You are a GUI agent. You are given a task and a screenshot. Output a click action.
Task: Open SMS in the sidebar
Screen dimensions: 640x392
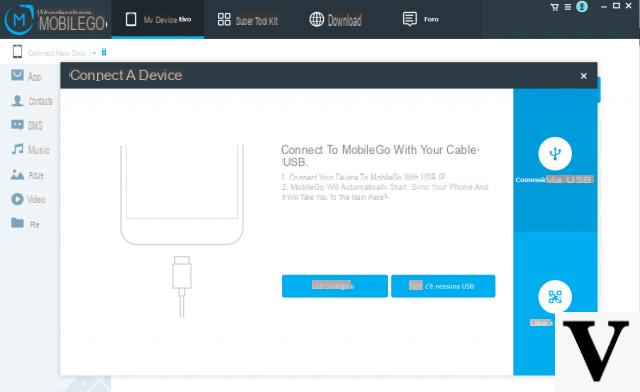[x=27, y=125]
